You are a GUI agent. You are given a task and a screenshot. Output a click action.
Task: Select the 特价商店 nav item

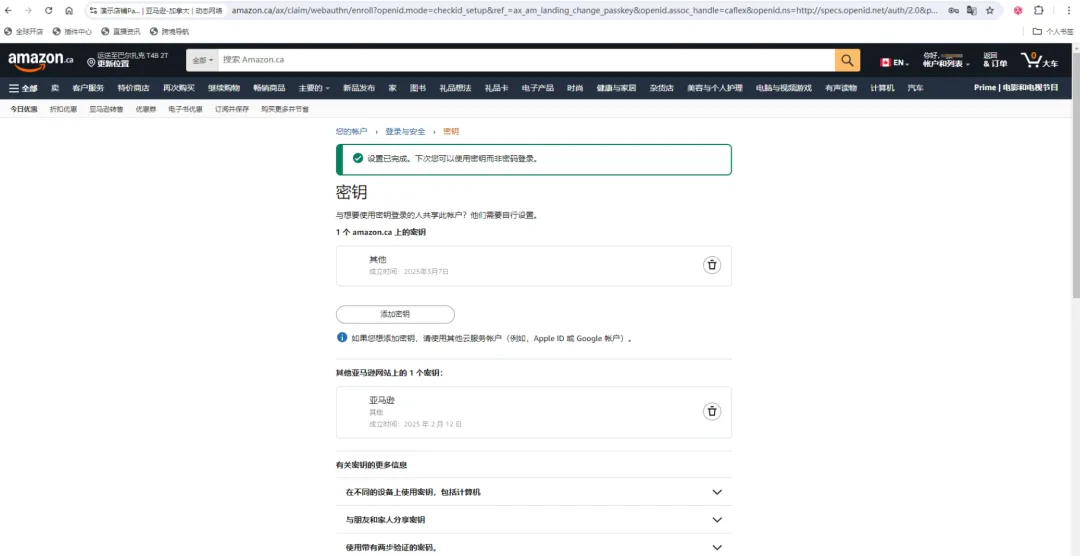click(133, 88)
